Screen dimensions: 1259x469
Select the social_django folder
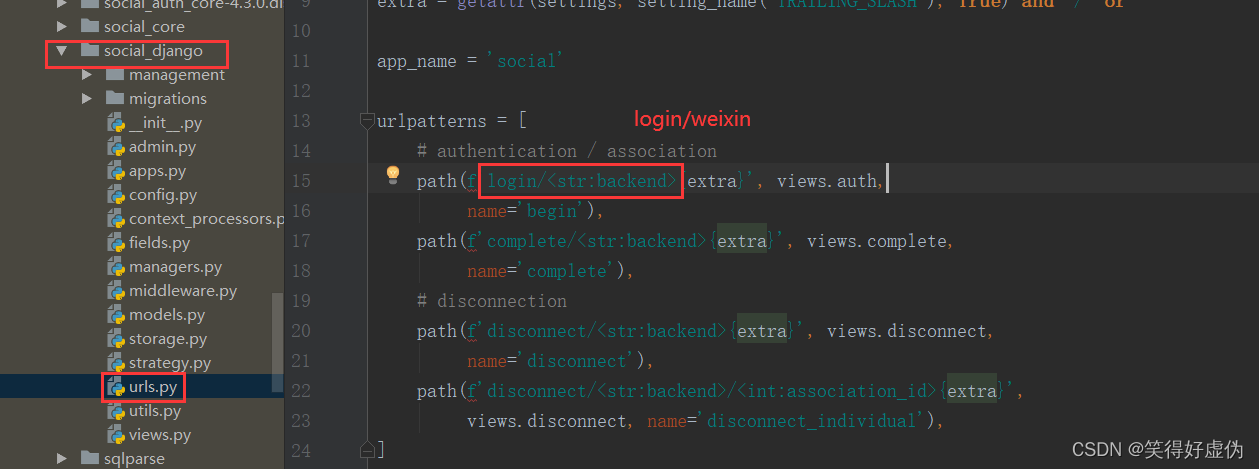coord(153,50)
